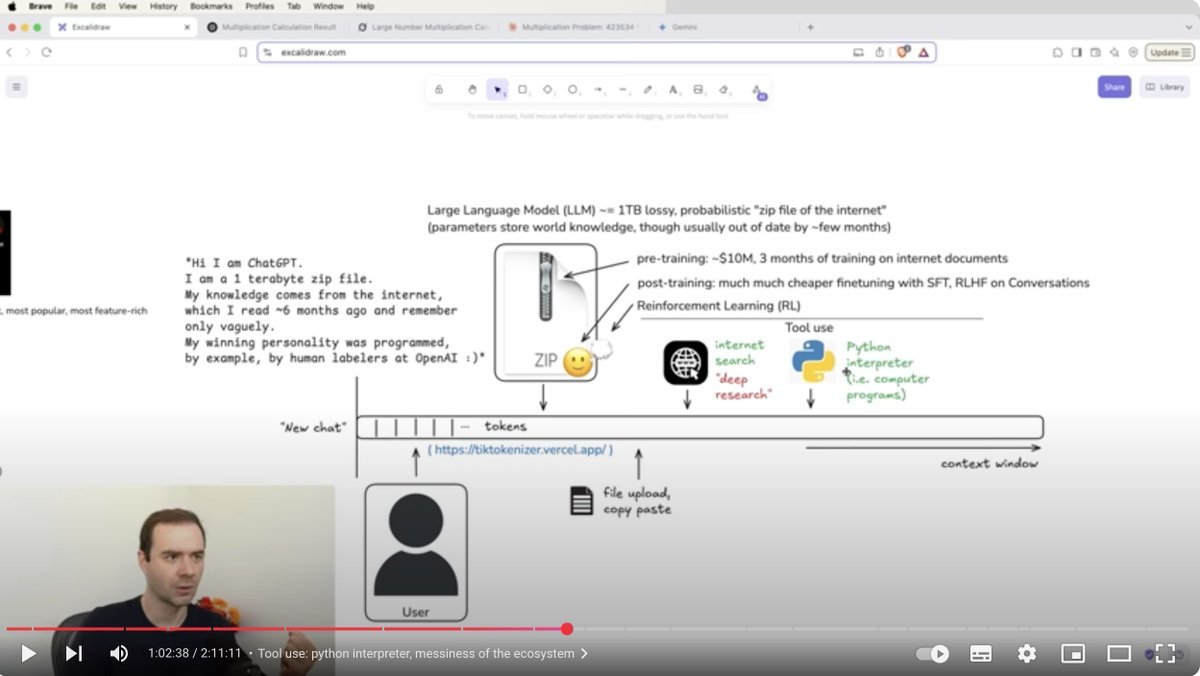Reload the page
The height and width of the screenshot is (676, 1200).
click(x=46, y=52)
